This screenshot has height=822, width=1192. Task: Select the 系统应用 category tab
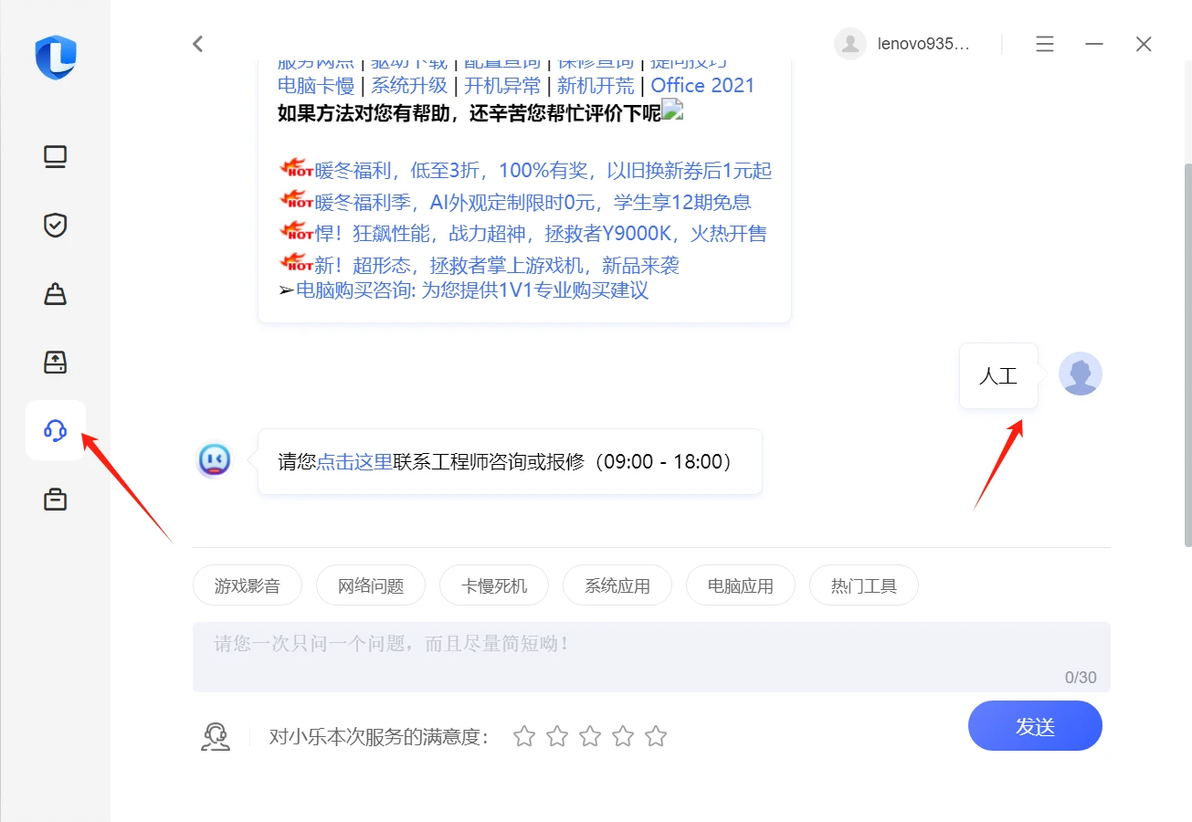pyautogui.click(x=617, y=586)
